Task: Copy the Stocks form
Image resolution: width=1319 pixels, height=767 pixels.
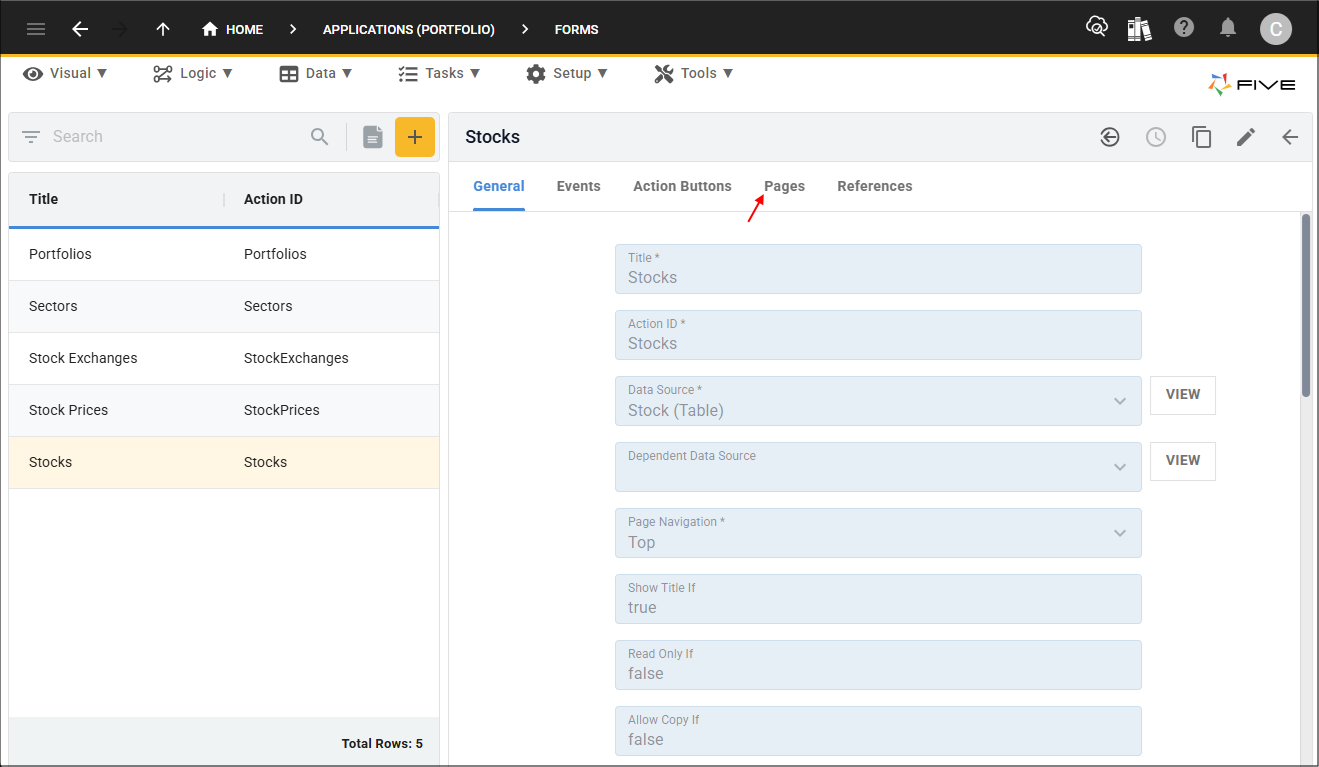Action: (x=1201, y=137)
